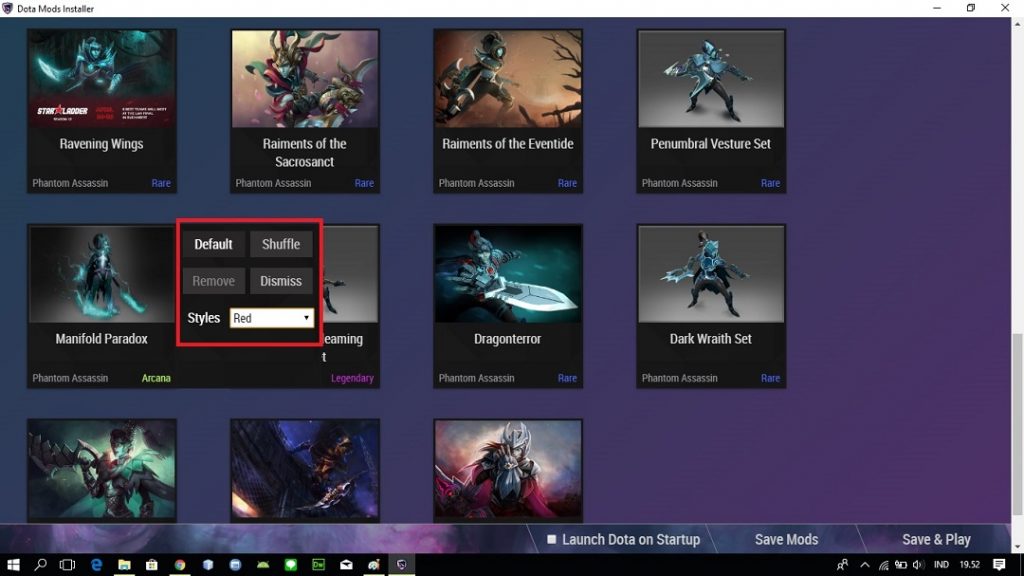The height and width of the screenshot is (576, 1024).
Task: Click Save Mods in bottom bar
Action: pyautogui.click(x=786, y=539)
